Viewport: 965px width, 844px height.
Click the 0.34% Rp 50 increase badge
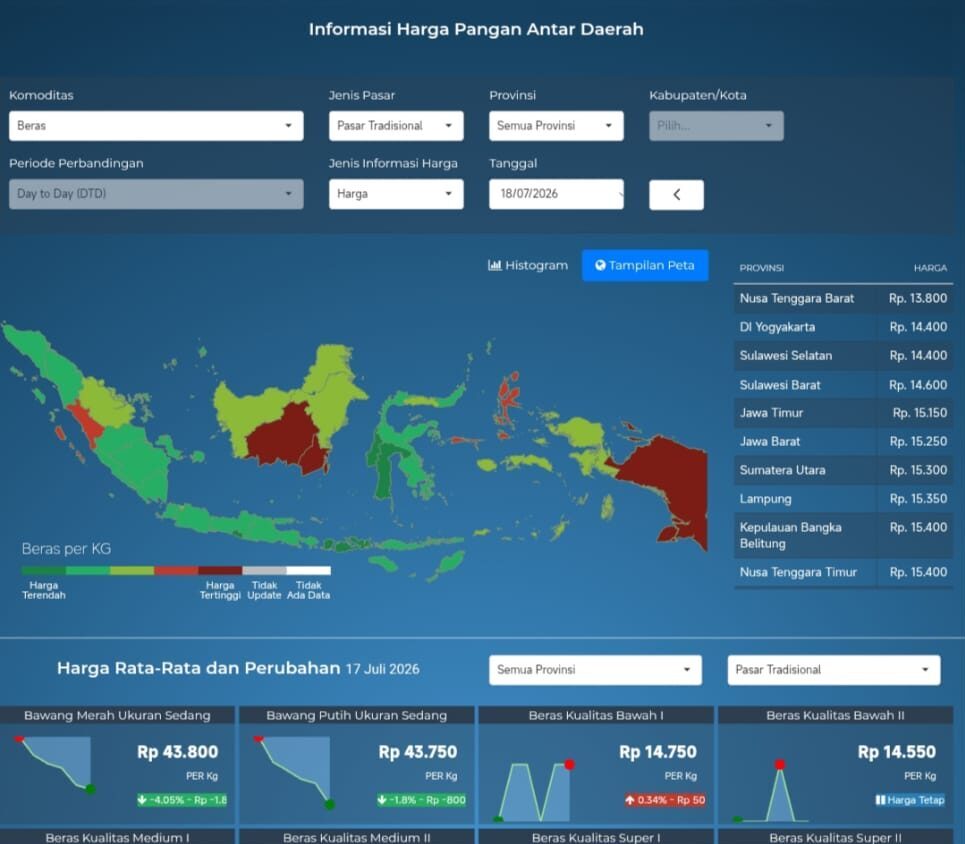coord(665,800)
